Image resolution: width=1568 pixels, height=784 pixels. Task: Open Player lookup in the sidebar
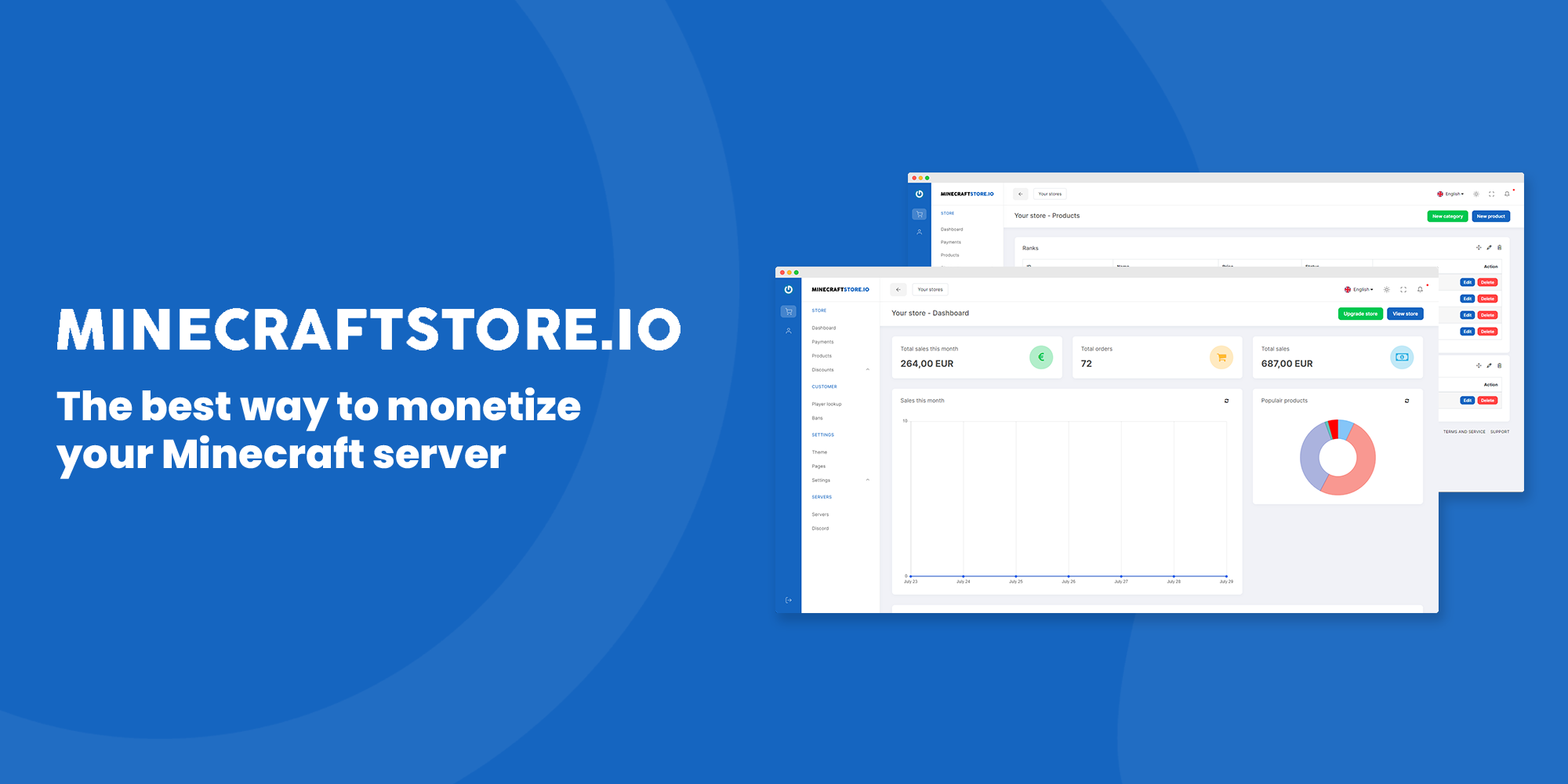[x=826, y=404]
